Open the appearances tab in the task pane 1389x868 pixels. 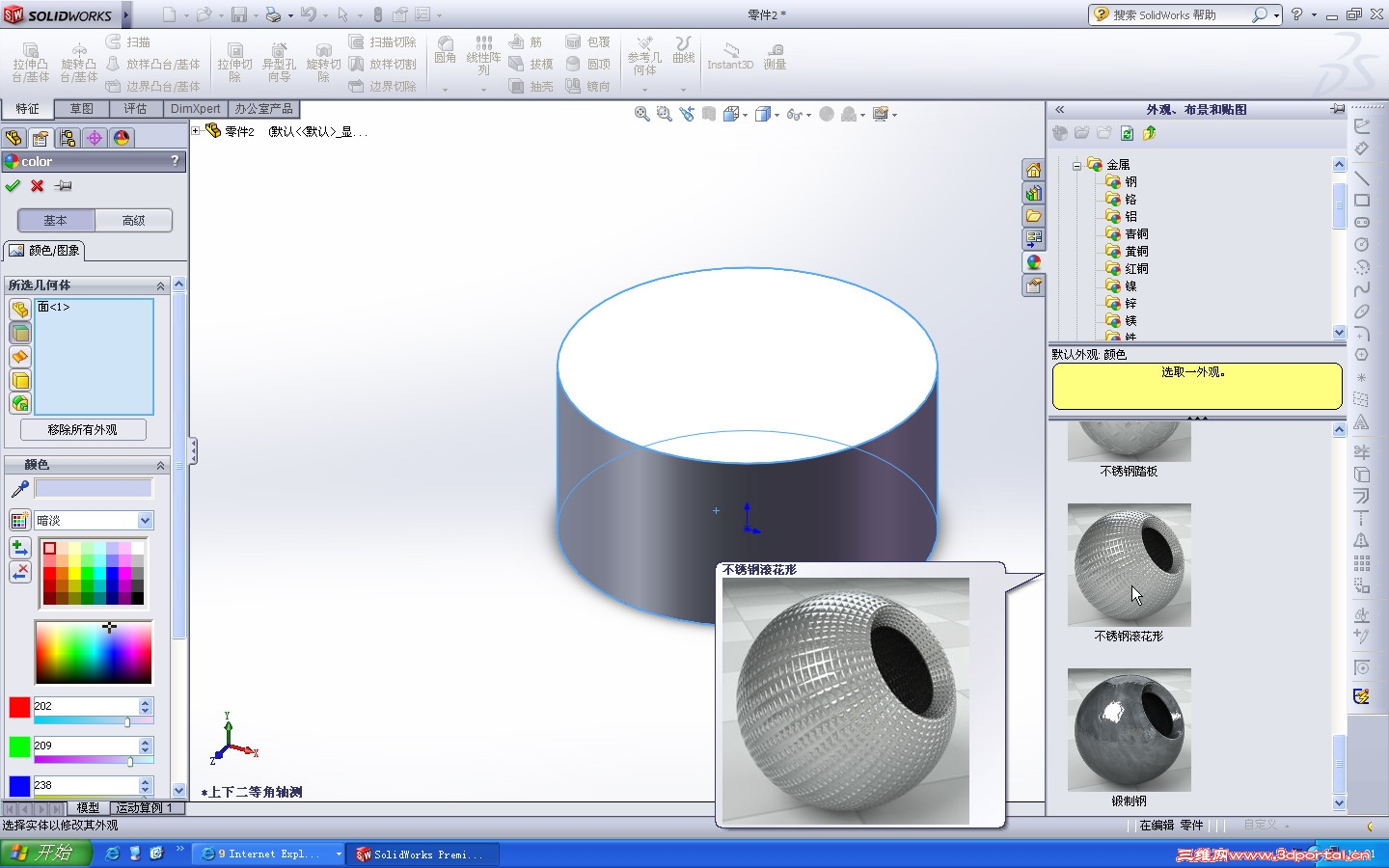[x=1033, y=262]
